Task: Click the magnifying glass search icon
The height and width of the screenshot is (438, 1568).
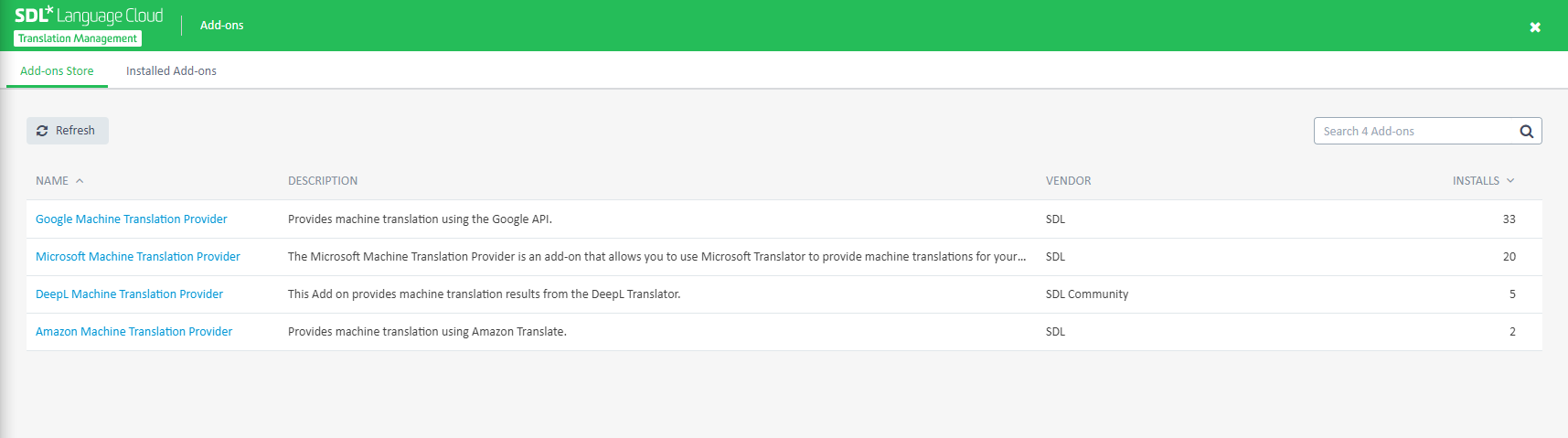Action: (x=1526, y=131)
